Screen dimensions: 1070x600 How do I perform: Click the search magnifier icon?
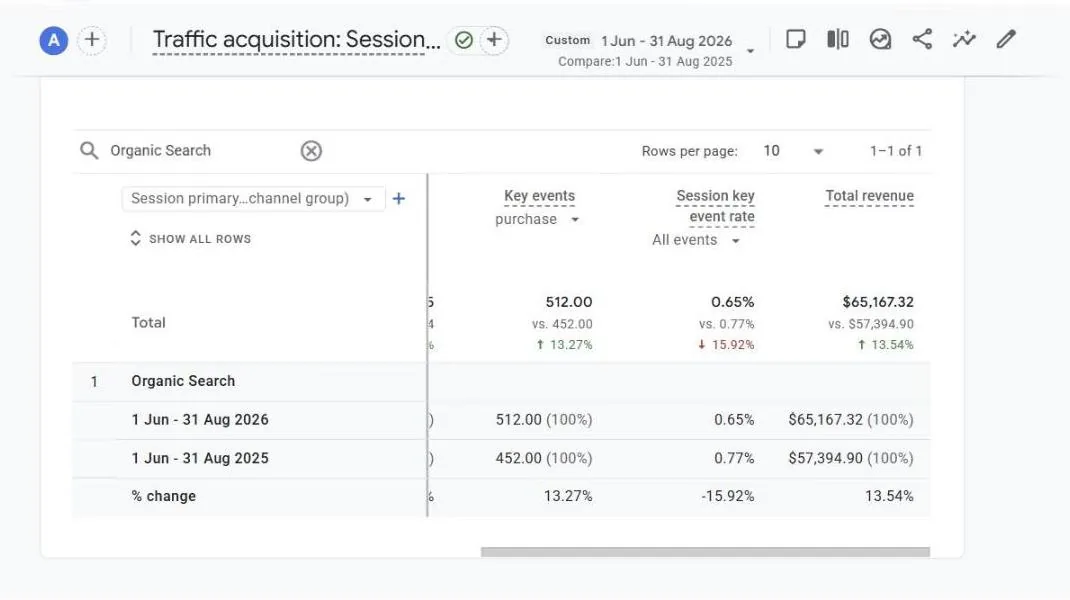89,150
